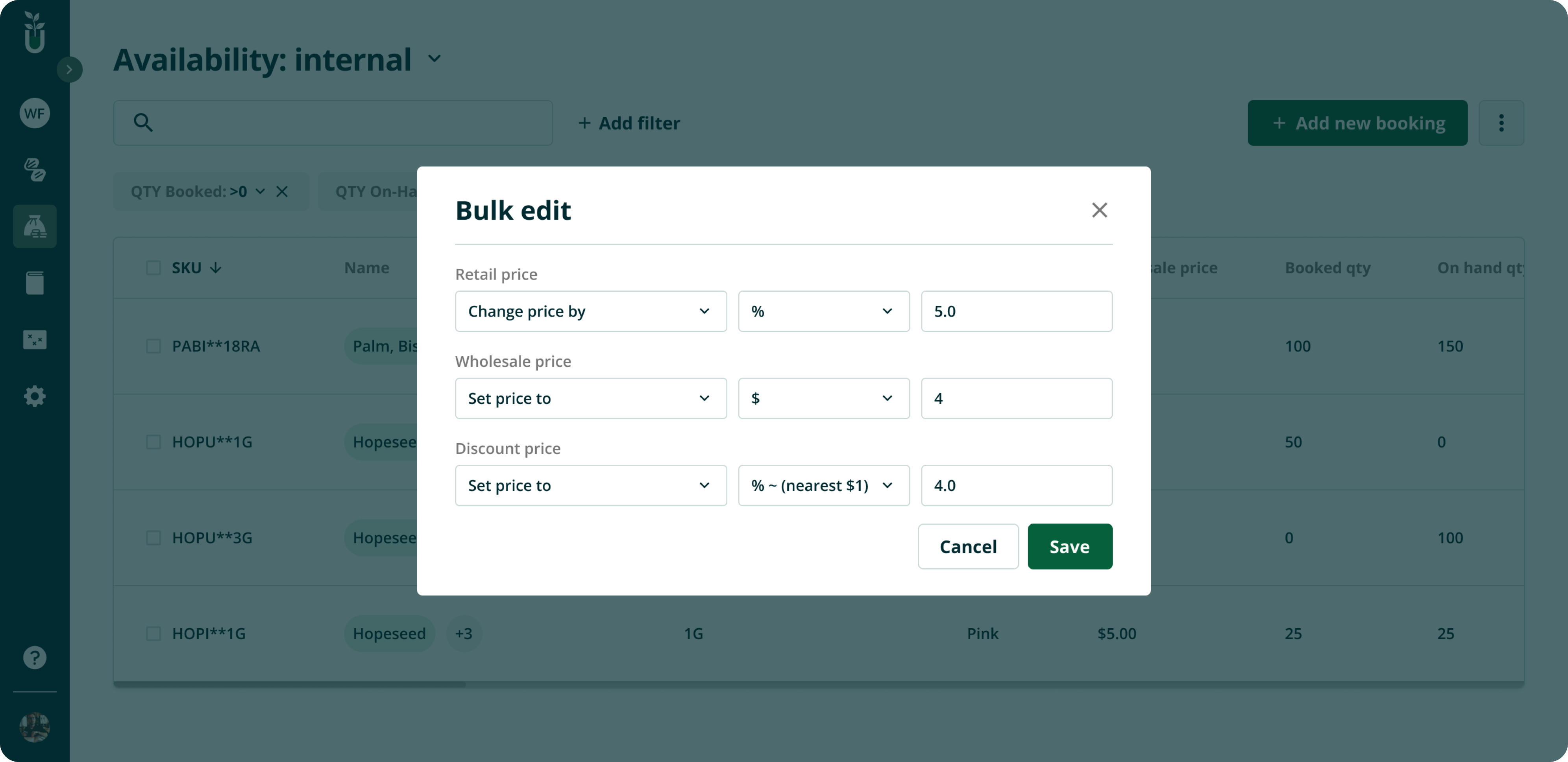Save the bulk edit changes
1568x762 pixels.
coord(1069,546)
